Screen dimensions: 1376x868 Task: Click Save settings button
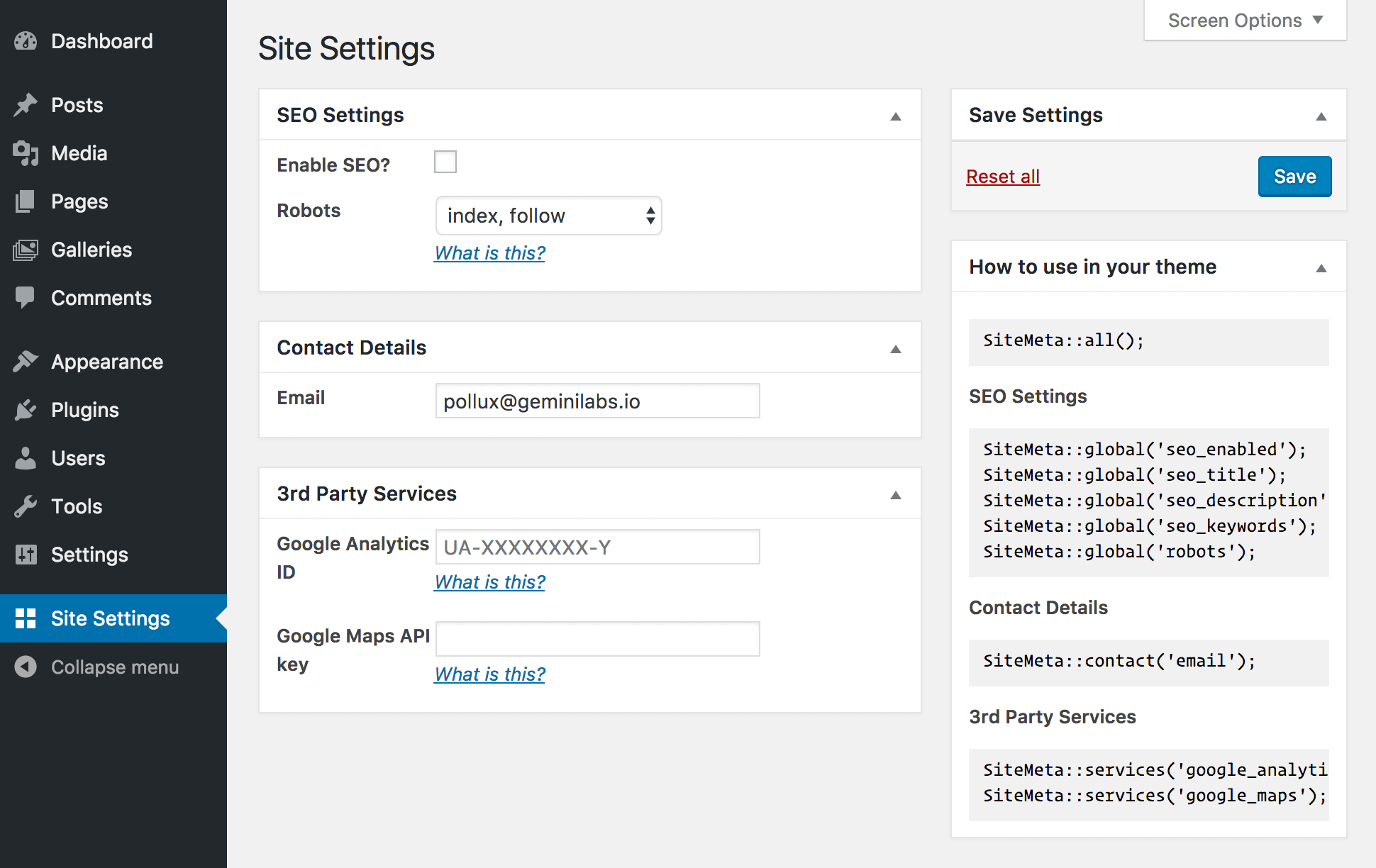point(1294,176)
